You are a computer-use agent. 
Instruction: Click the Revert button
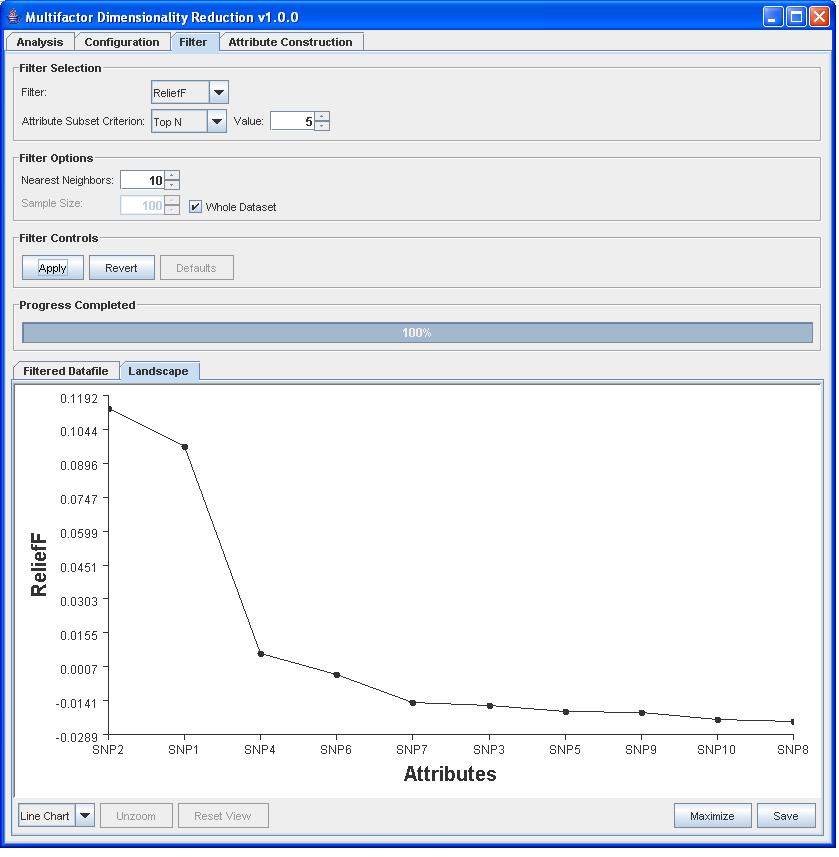[121, 268]
